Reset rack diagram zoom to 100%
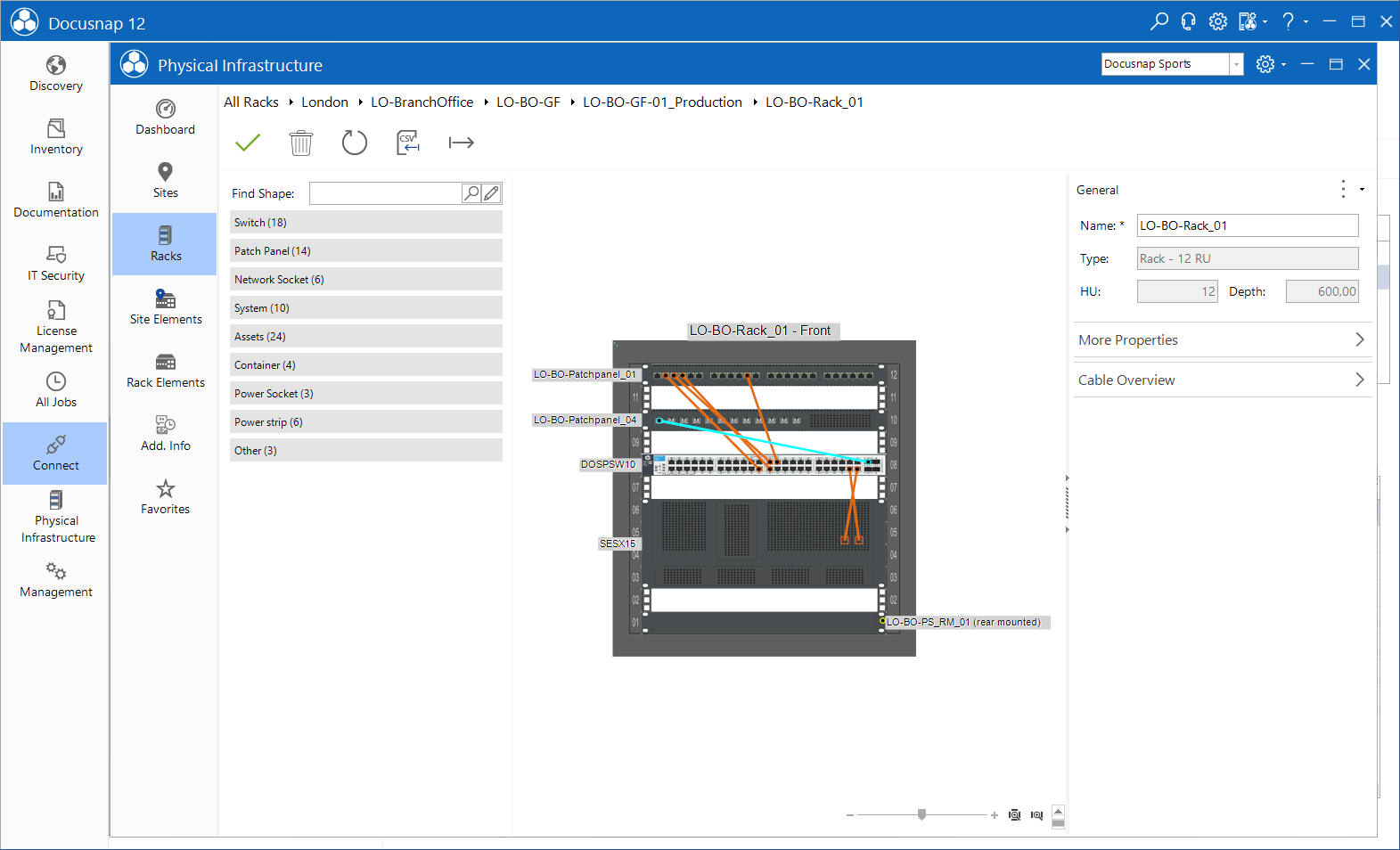Screen dimensions: 1400x850 coord(1036,815)
